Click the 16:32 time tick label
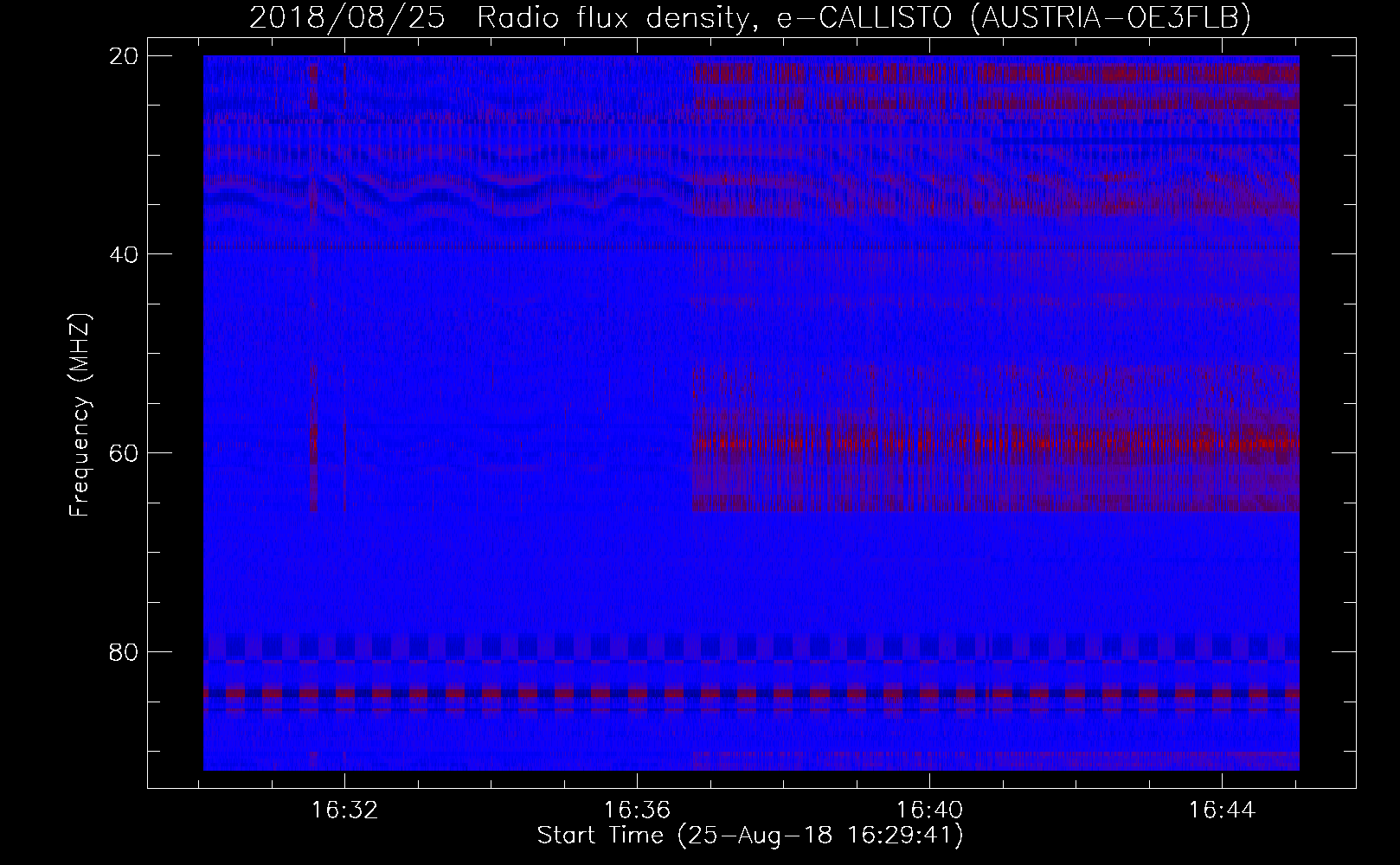This screenshot has height=865, width=1400. (x=345, y=810)
